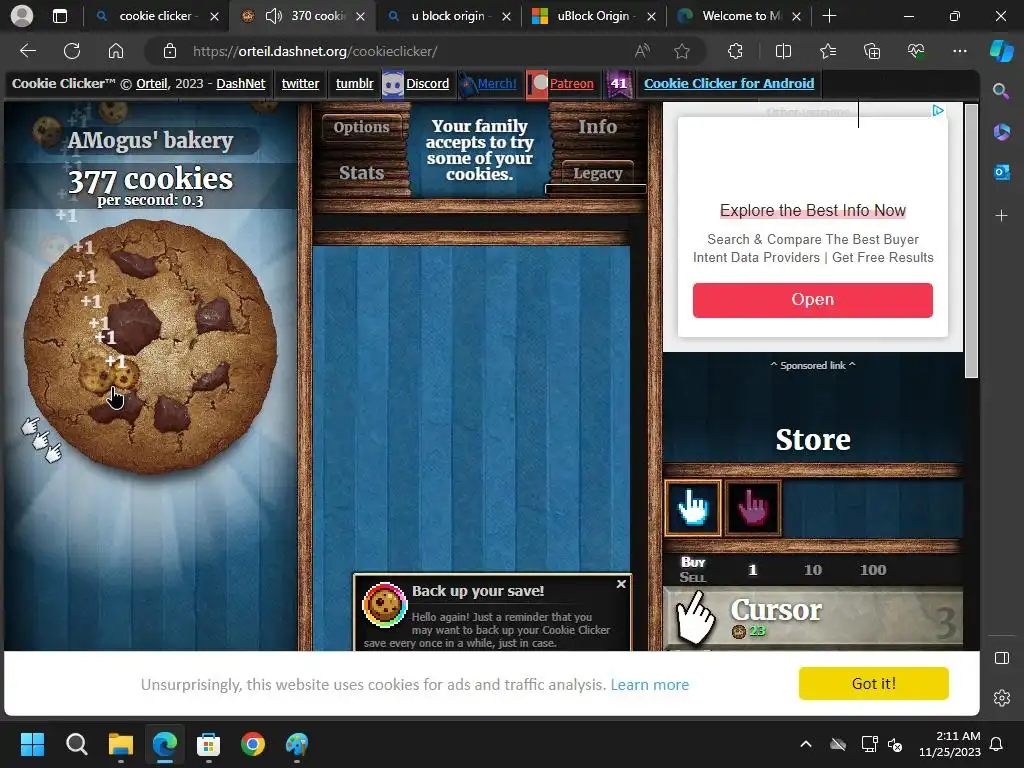Open sidebar Search tool
The height and width of the screenshot is (768, 1024).
click(1001, 91)
